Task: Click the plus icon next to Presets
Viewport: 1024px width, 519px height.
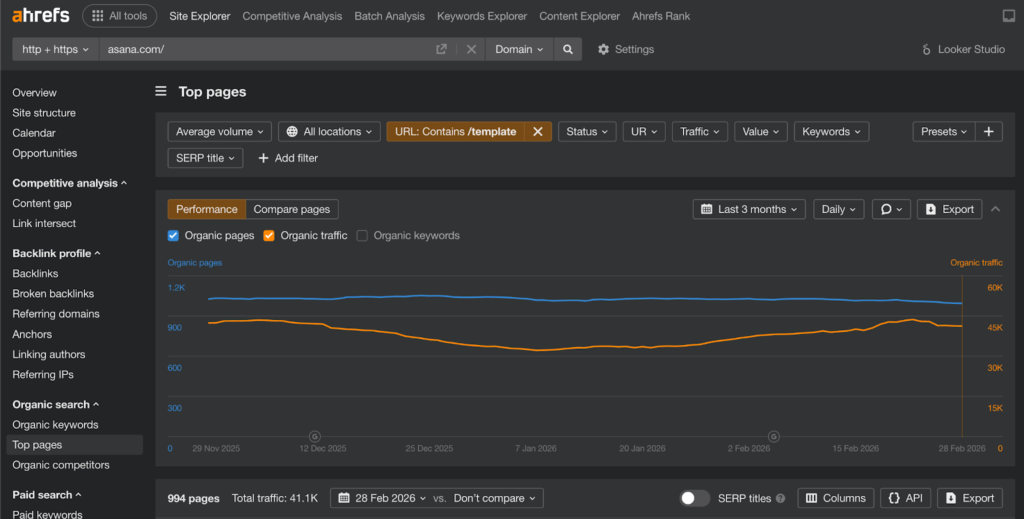Action: point(988,131)
